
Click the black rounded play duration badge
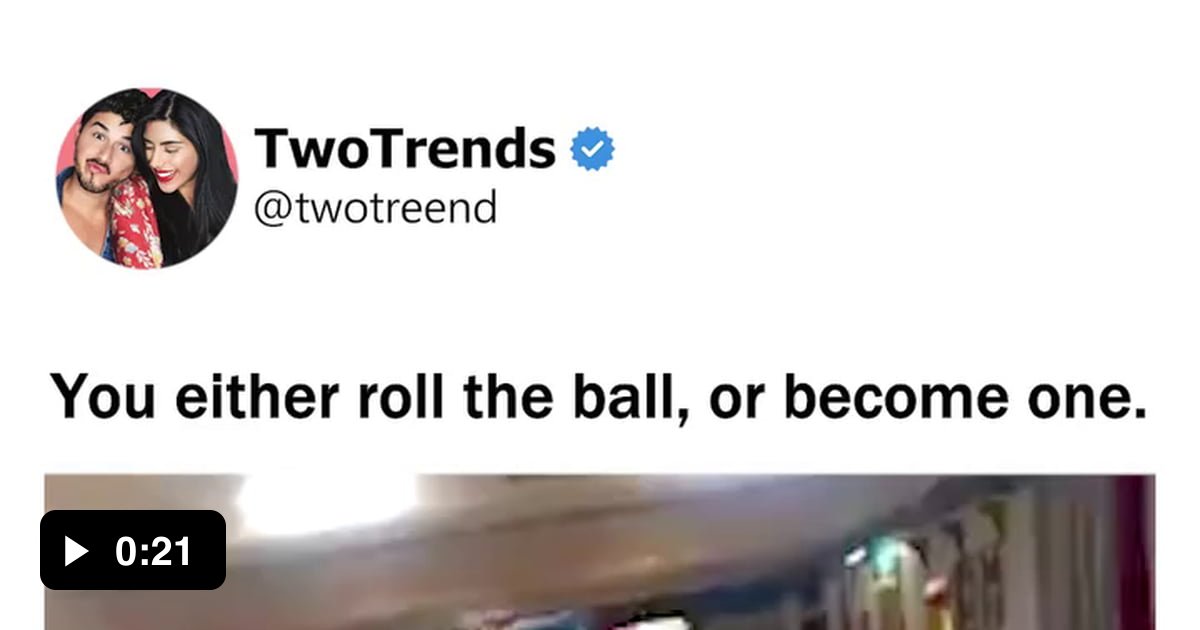133,550
